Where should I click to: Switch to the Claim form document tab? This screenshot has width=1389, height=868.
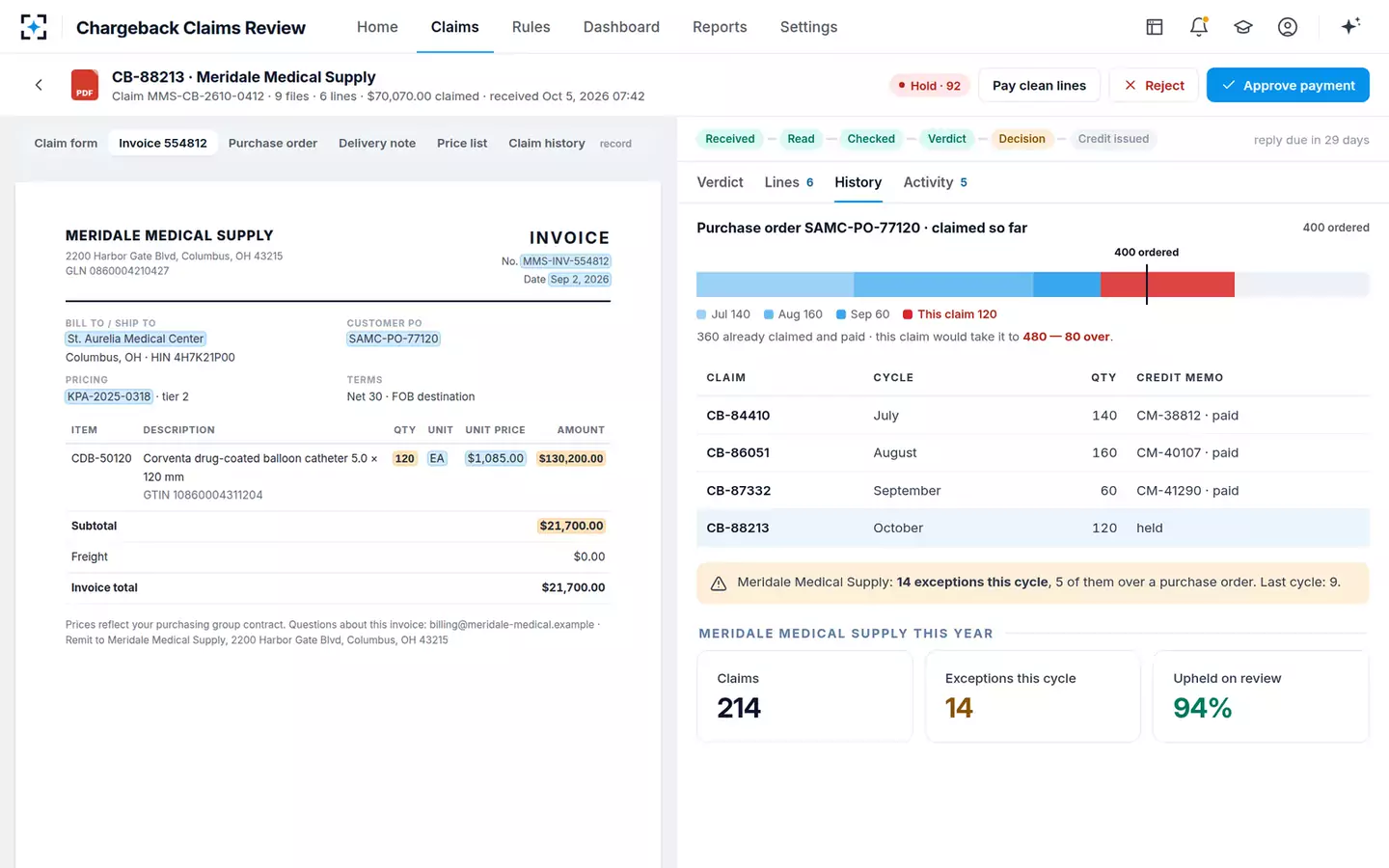click(x=66, y=143)
